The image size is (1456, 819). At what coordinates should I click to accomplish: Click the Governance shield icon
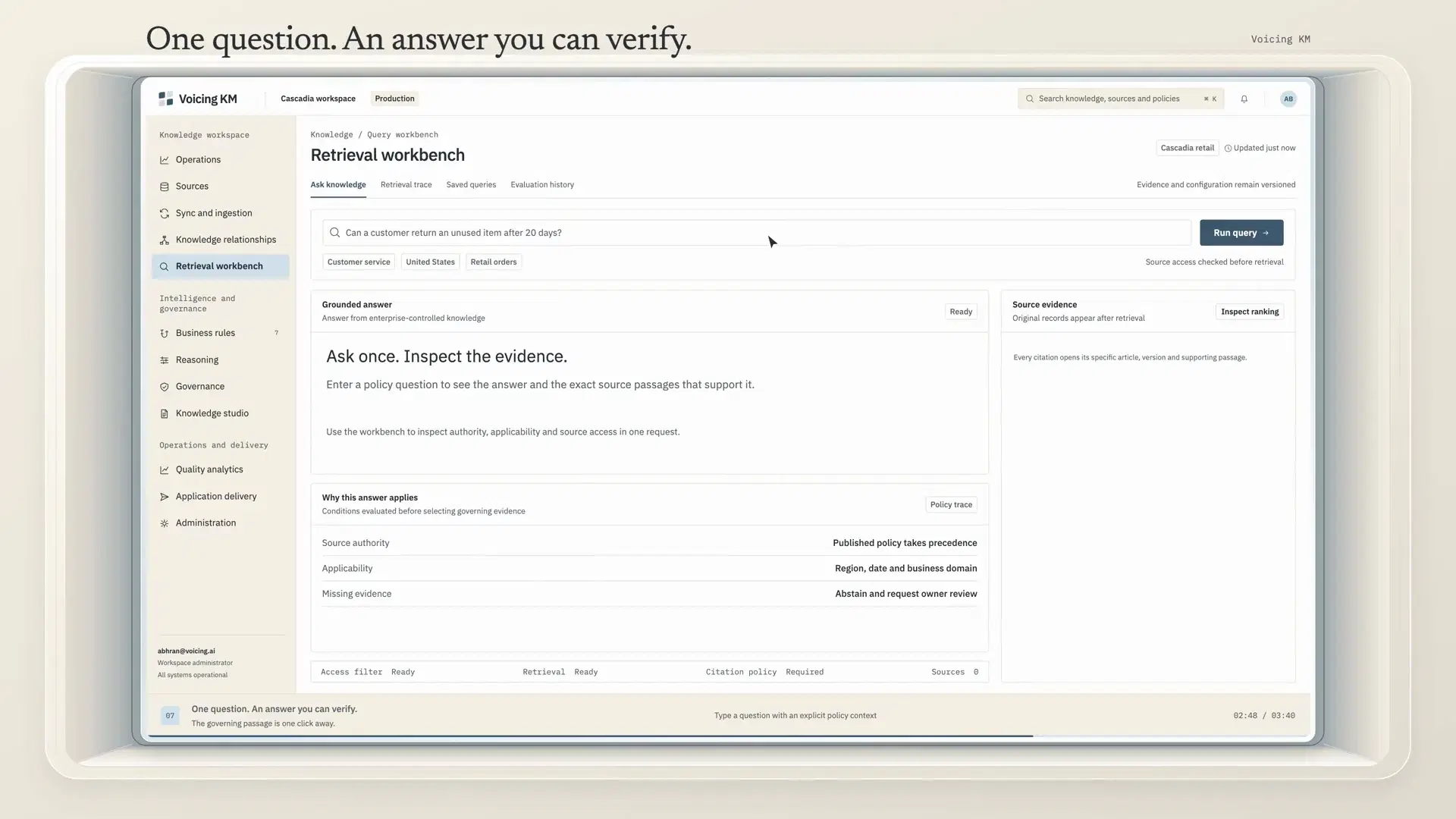click(x=164, y=387)
